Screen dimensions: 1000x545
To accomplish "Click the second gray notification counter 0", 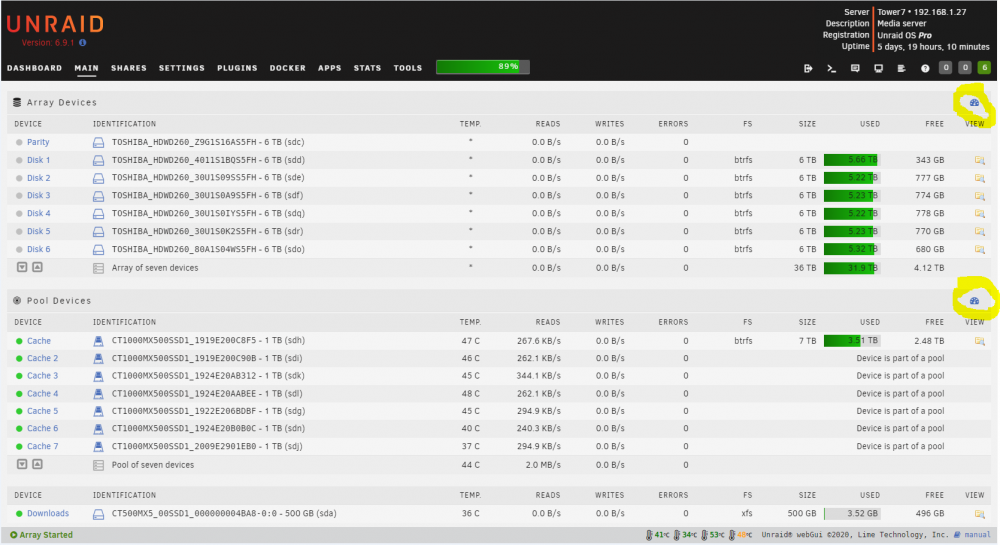I will coord(965,68).
